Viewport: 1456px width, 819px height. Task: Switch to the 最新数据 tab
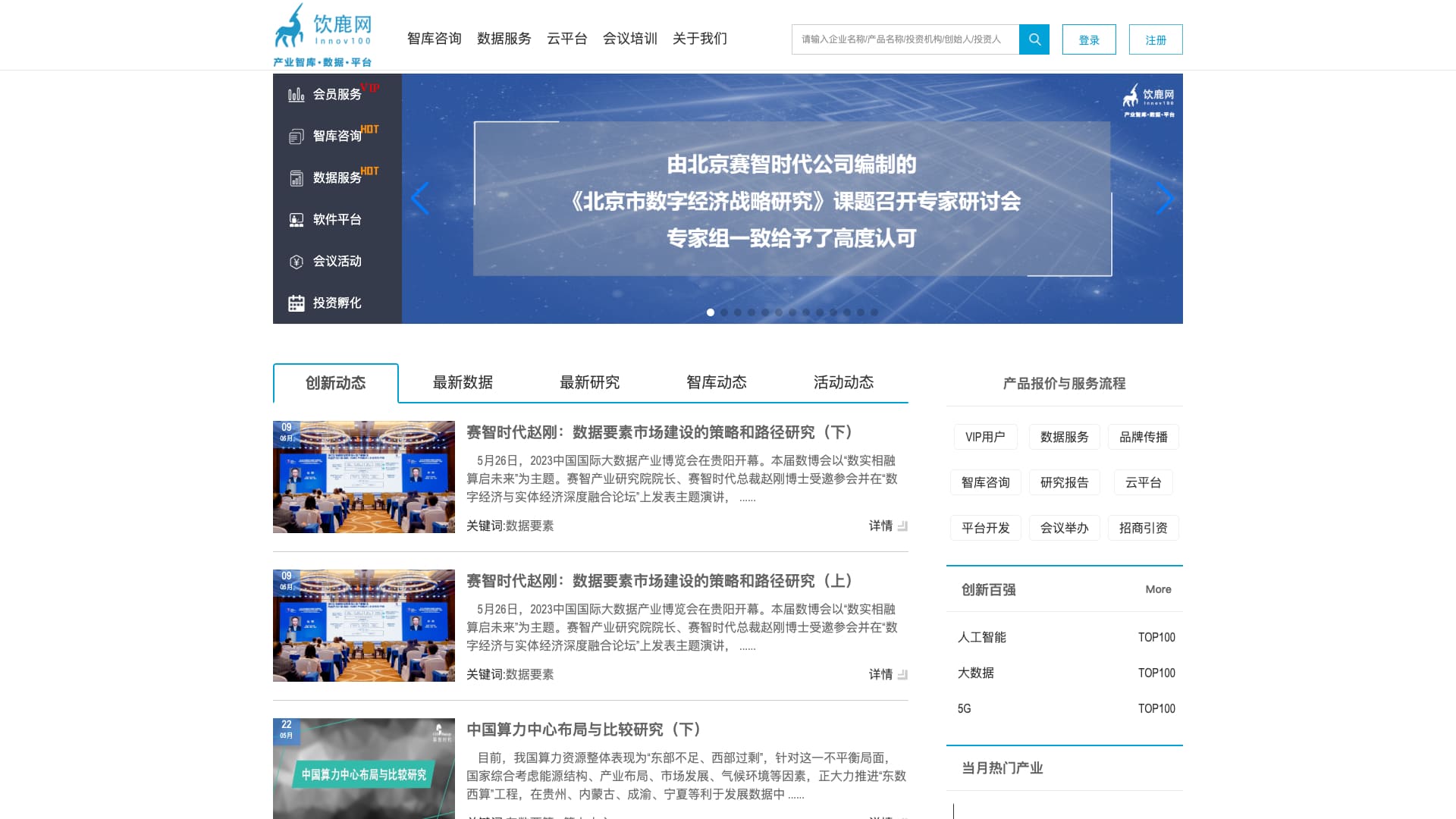(463, 383)
